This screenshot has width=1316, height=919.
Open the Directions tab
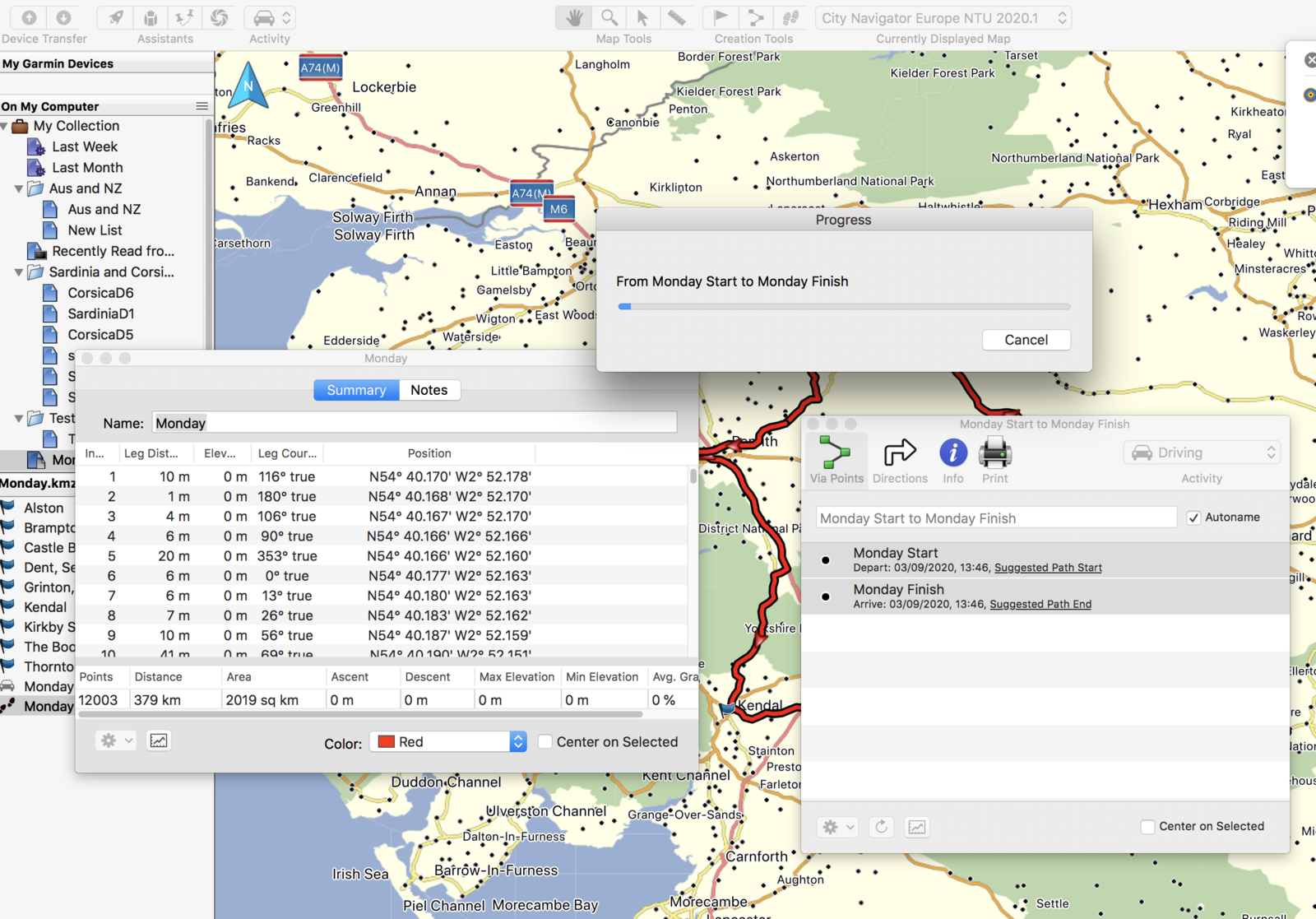[900, 460]
